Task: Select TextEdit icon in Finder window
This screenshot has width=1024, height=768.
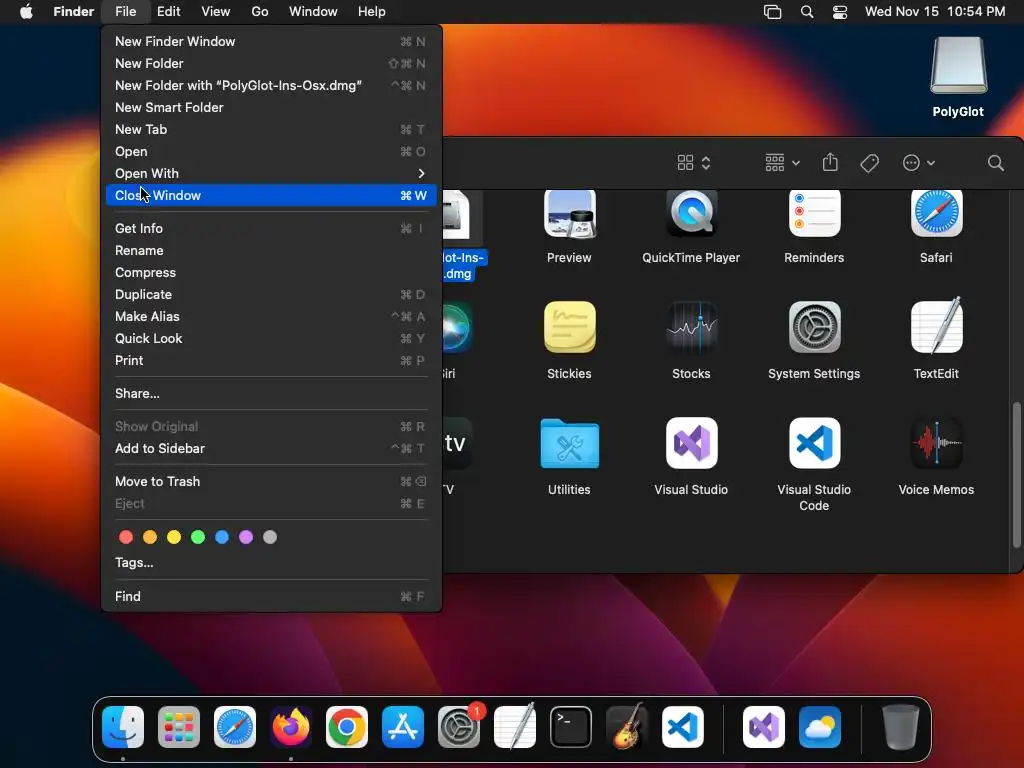Action: pos(936,326)
